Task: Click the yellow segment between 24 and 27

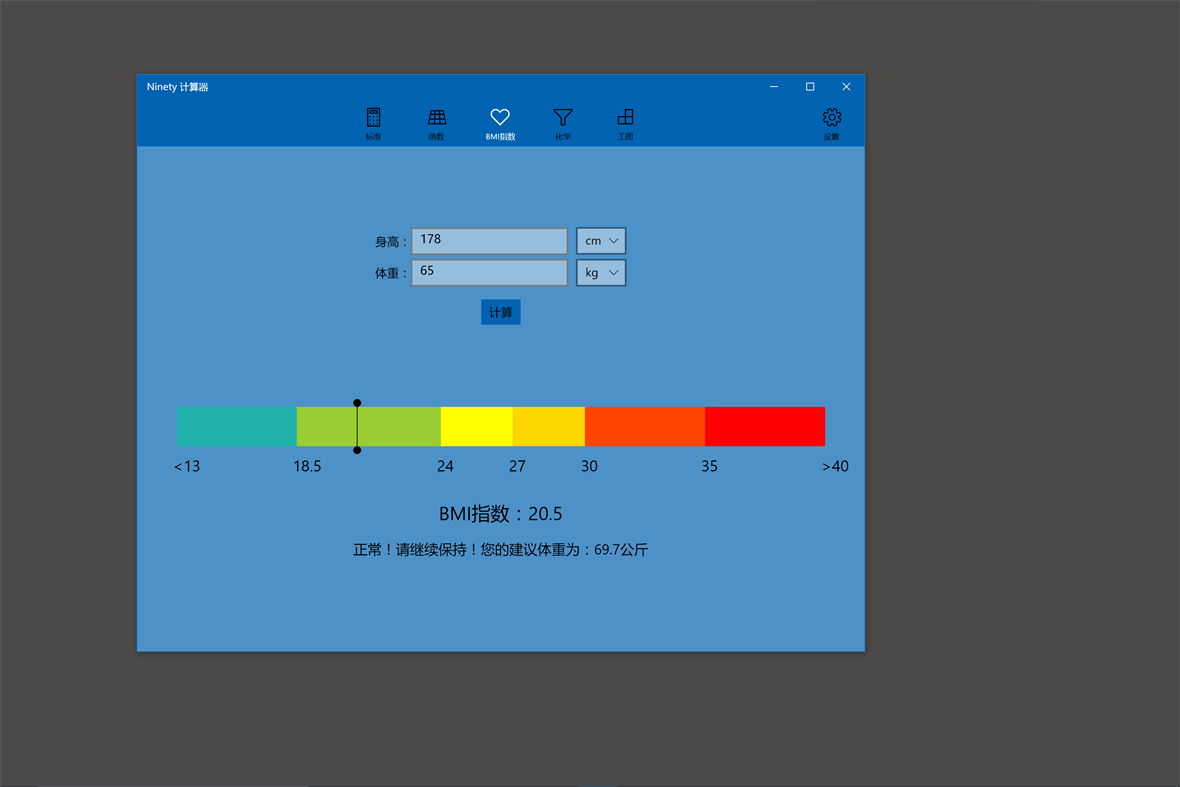Action: [478, 426]
